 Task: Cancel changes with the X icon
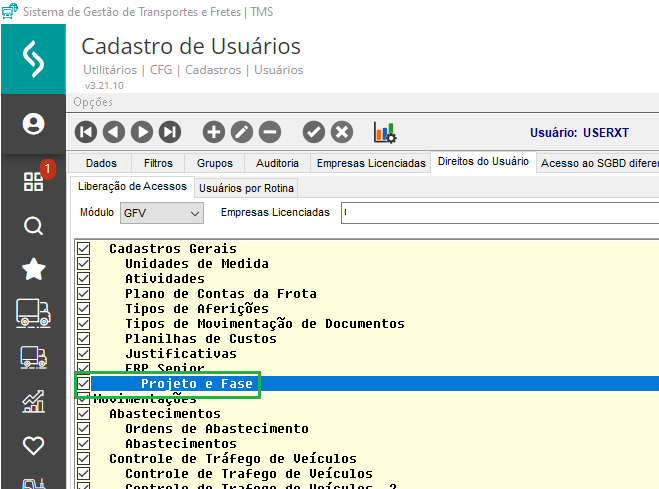click(342, 132)
